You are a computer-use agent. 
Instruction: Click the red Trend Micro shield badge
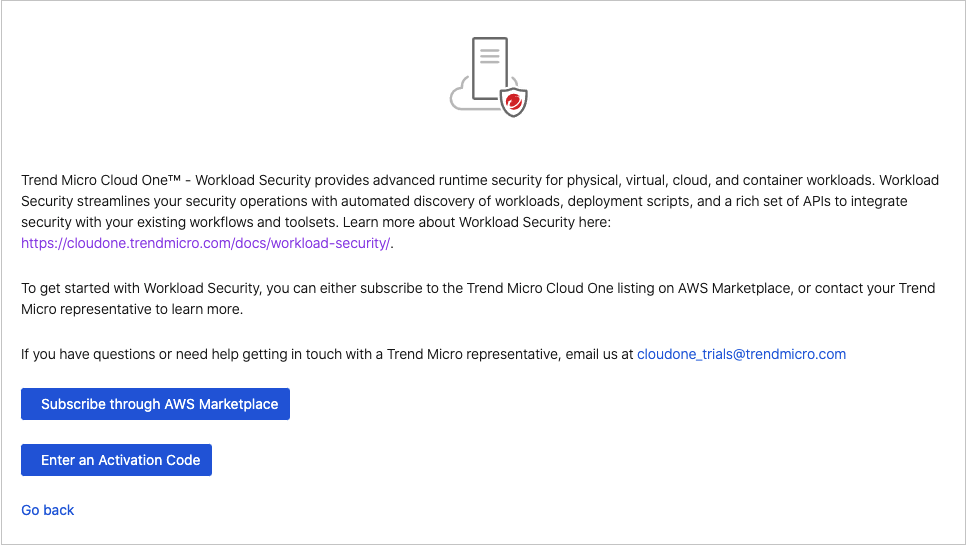514,102
